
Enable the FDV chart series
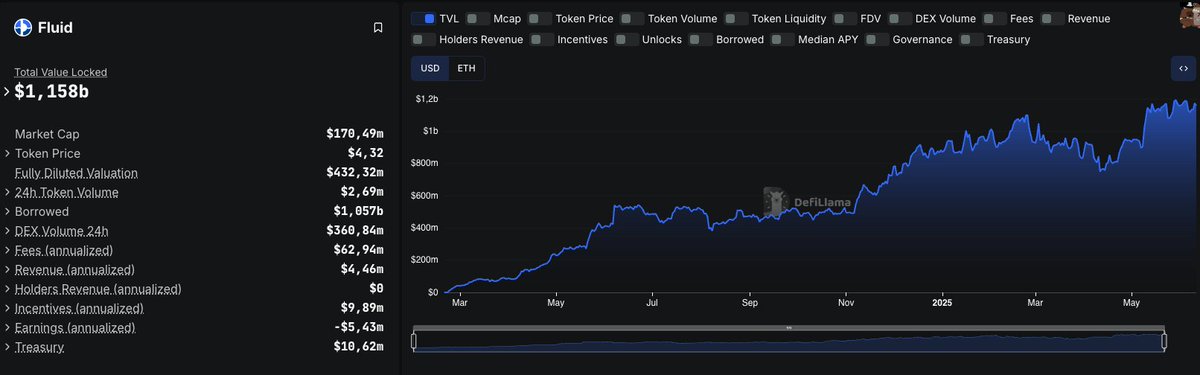tap(845, 18)
